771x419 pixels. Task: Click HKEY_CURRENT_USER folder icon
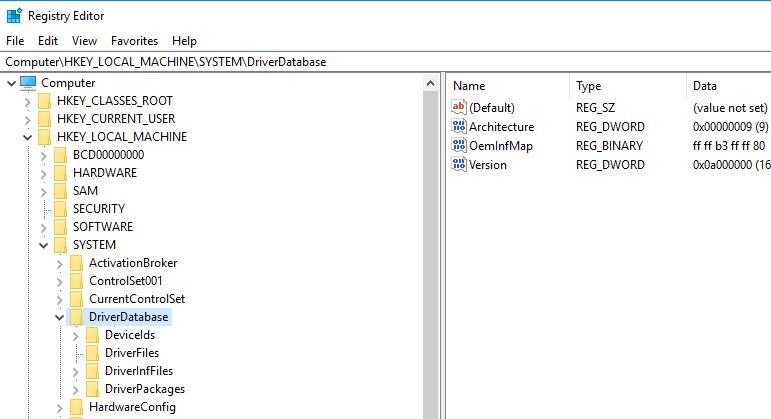[x=45, y=119]
